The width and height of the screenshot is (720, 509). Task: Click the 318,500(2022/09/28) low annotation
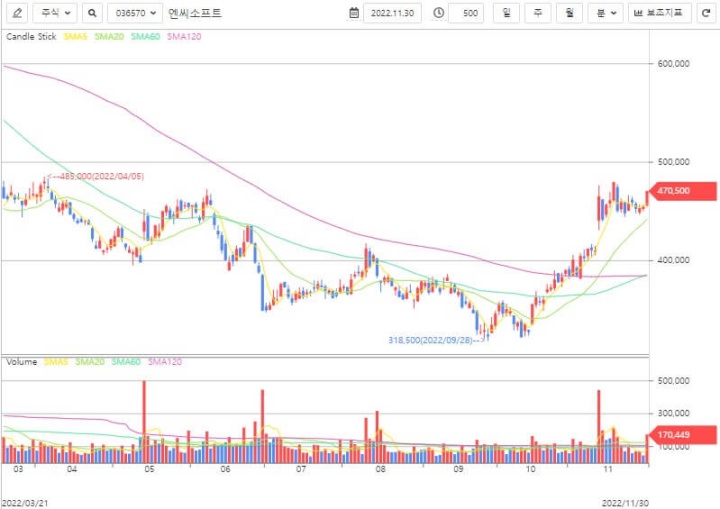click(x=436, y=340)
